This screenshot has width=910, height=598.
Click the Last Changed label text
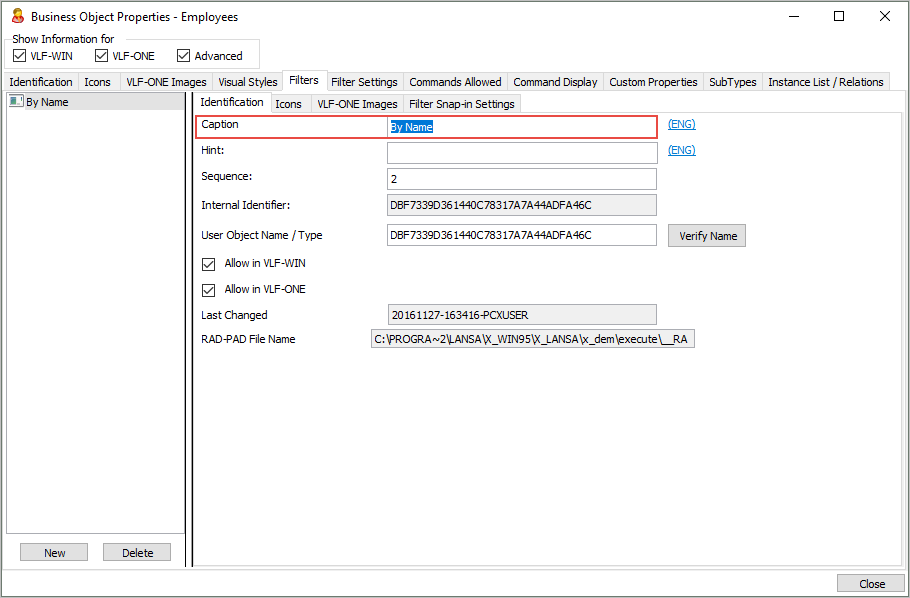coord(234,315)
